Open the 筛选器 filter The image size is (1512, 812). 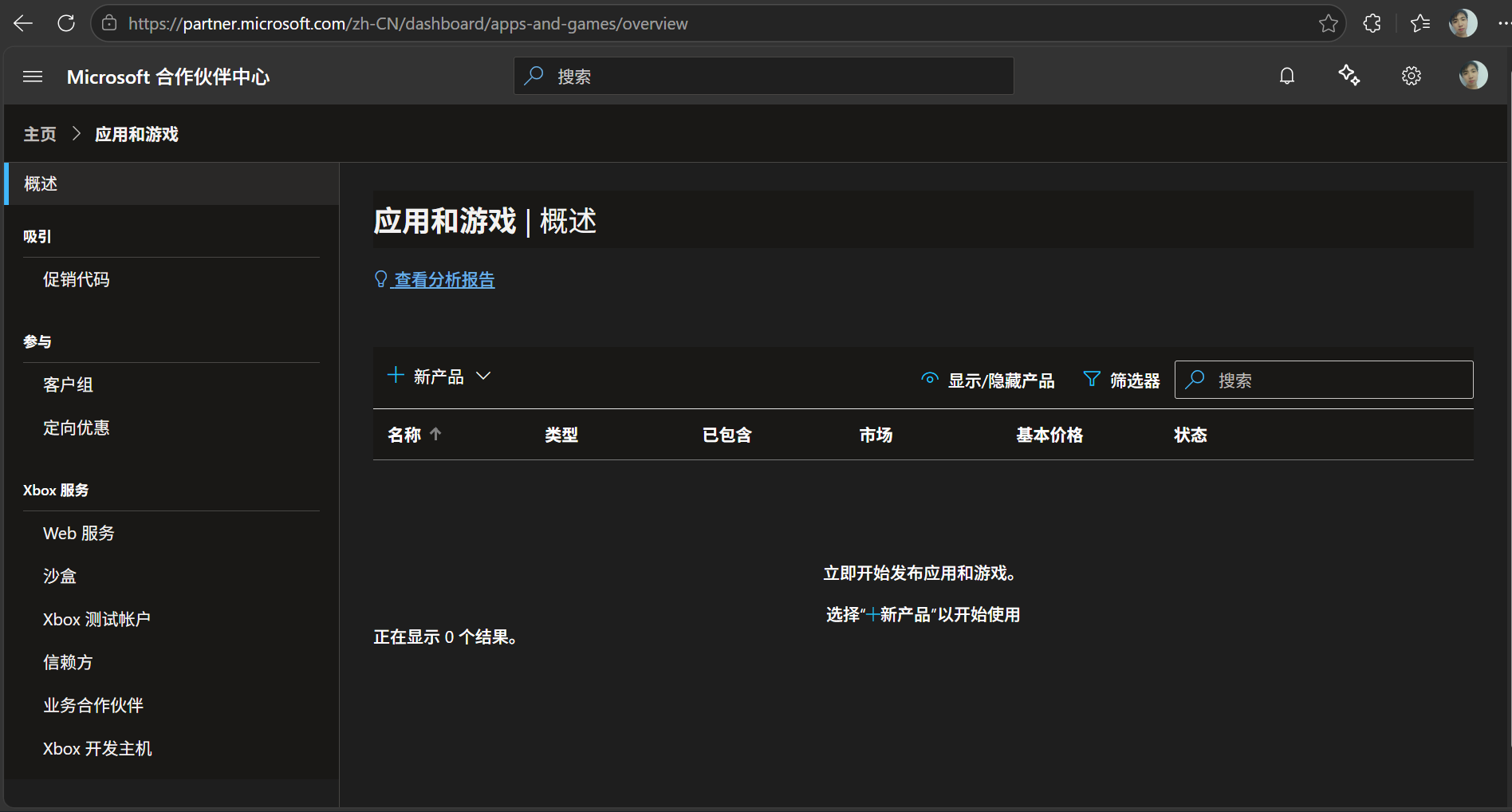coord(1121,380)
